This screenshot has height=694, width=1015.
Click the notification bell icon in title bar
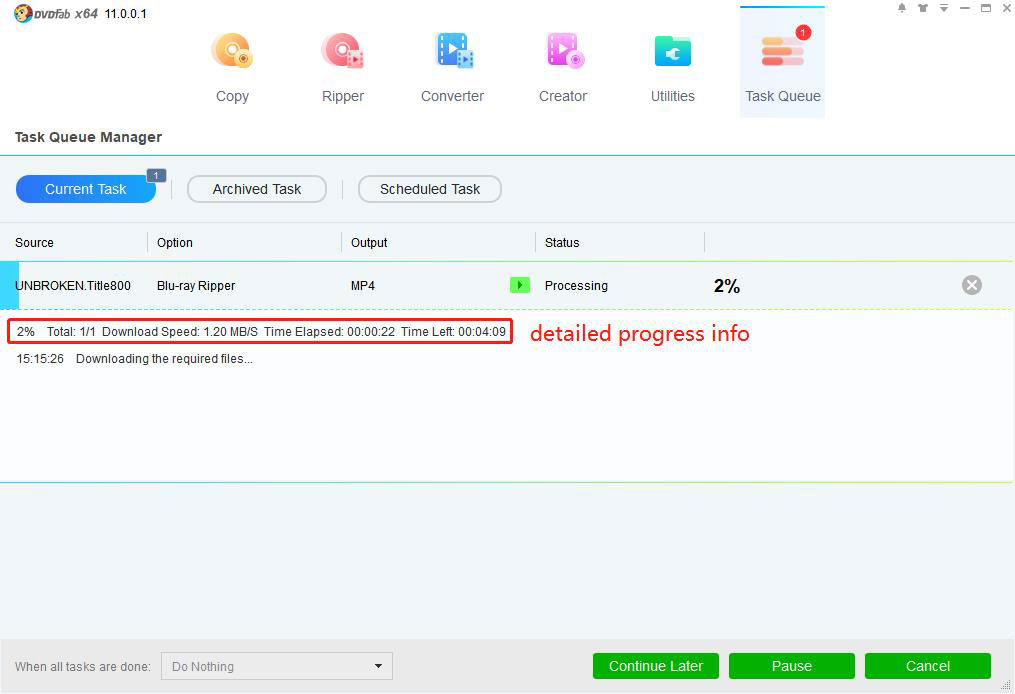902,8
